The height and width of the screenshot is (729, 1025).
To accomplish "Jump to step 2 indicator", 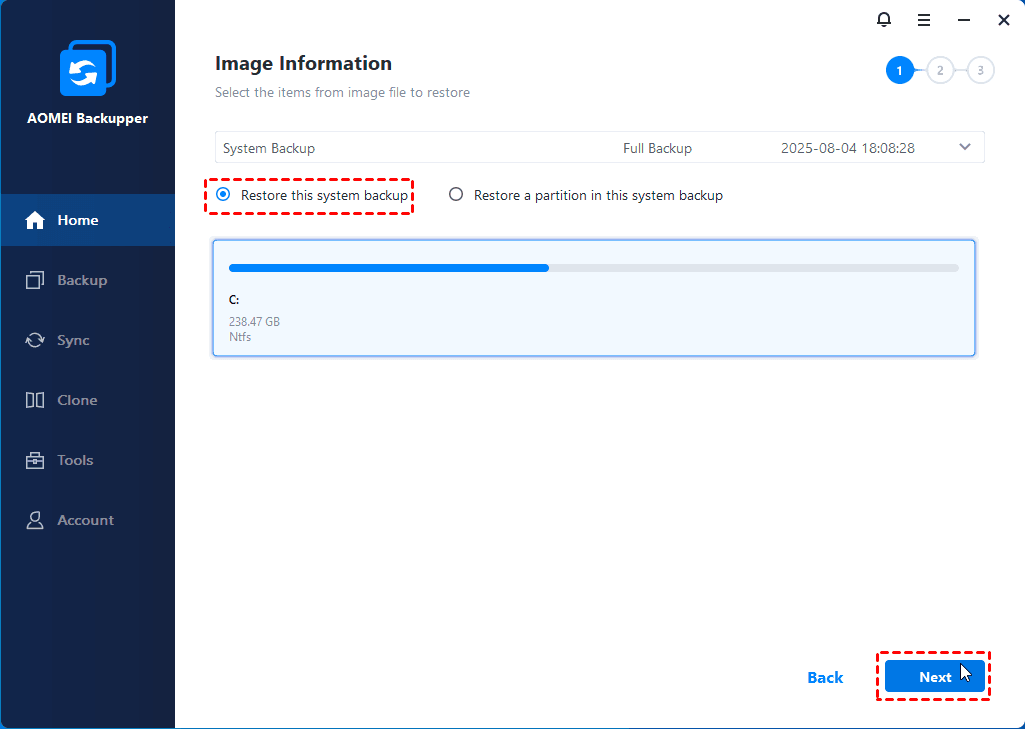I will [940, 70].
